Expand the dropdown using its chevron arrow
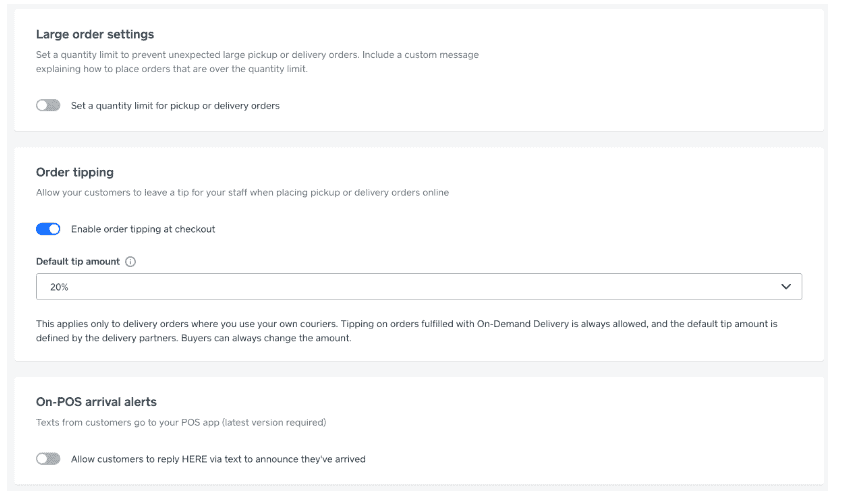This screenshot has height=499, width=842. point(786,286)
